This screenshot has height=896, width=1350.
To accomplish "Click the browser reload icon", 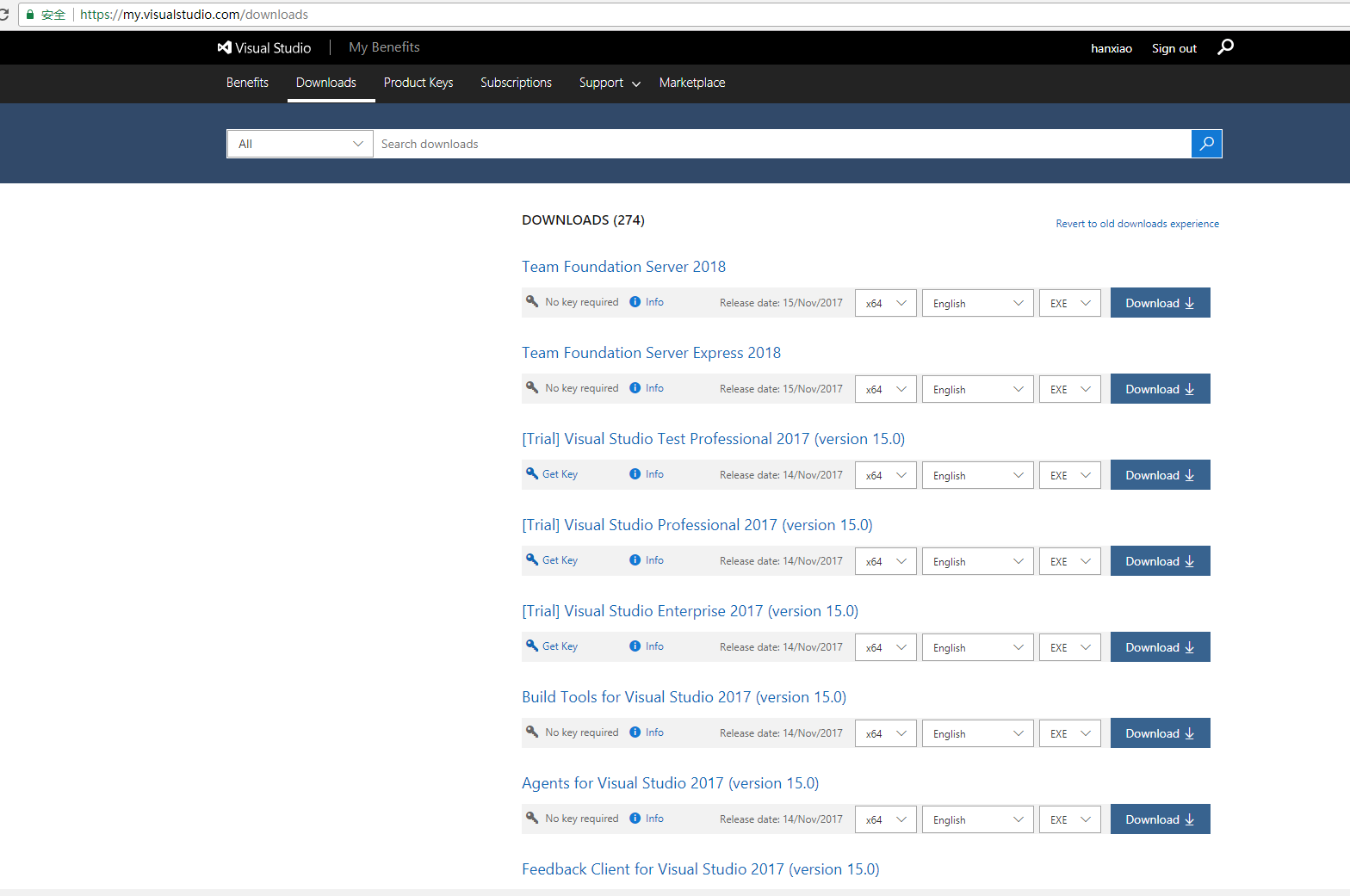I will 3,15.
